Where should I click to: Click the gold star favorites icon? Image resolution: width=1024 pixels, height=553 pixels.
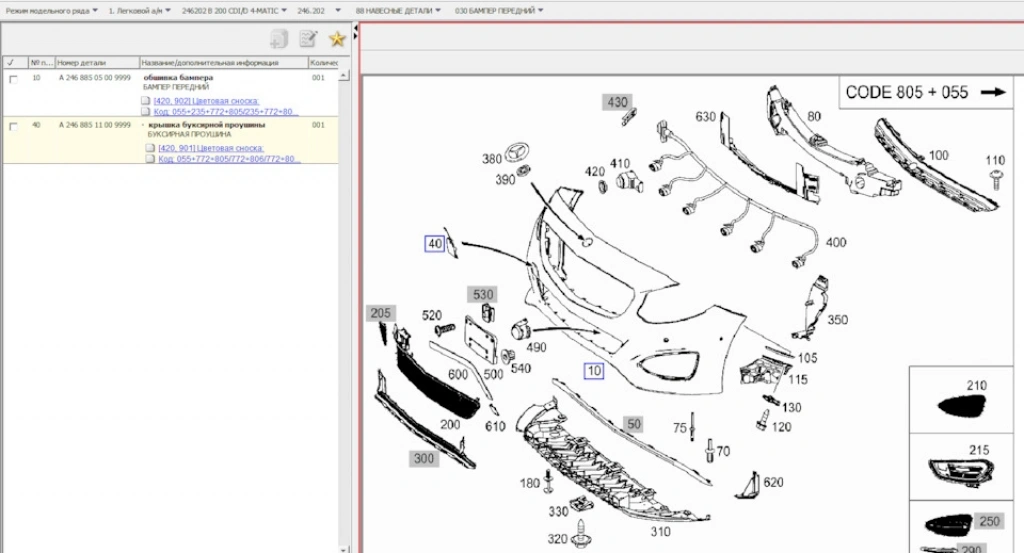[337, 39]
